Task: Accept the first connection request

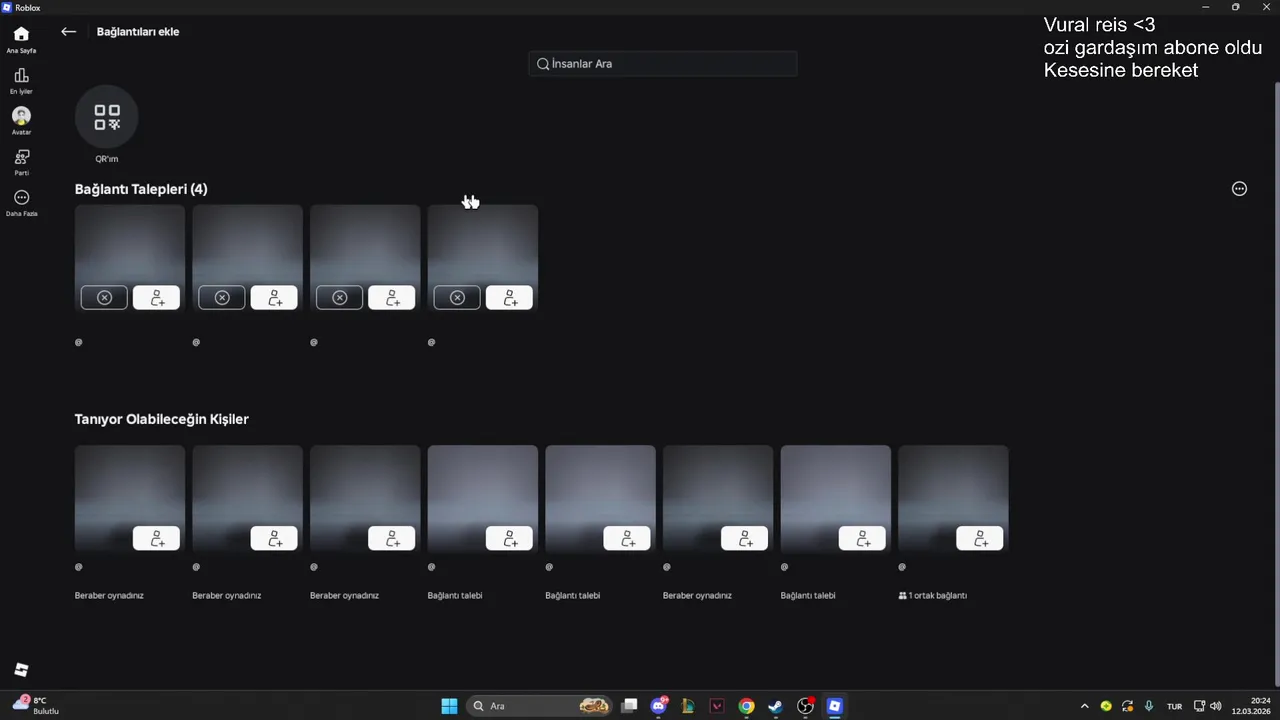Action: (157, 298)
